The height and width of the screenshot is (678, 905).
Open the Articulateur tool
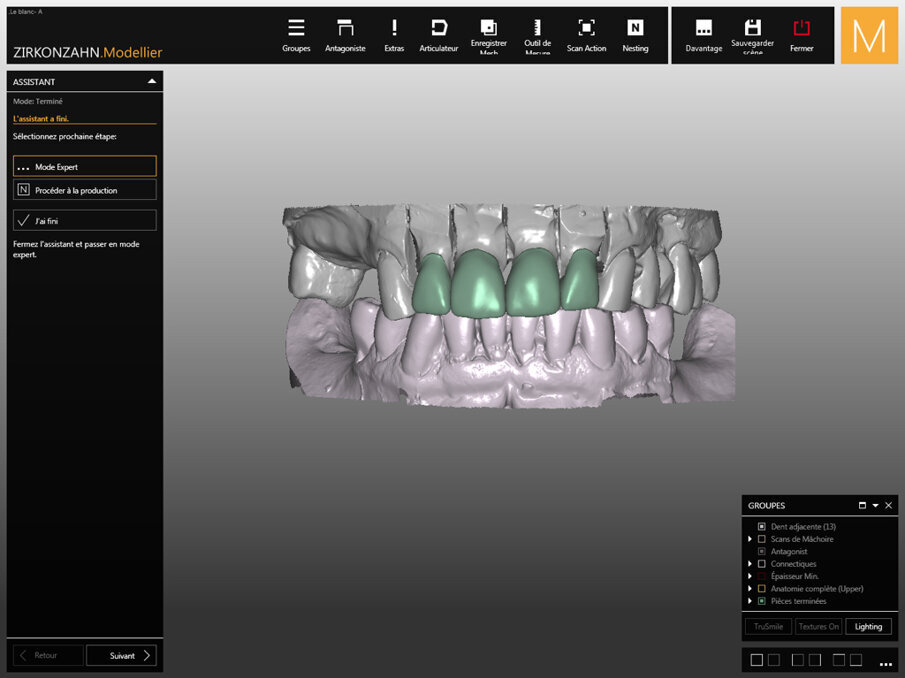439,33
